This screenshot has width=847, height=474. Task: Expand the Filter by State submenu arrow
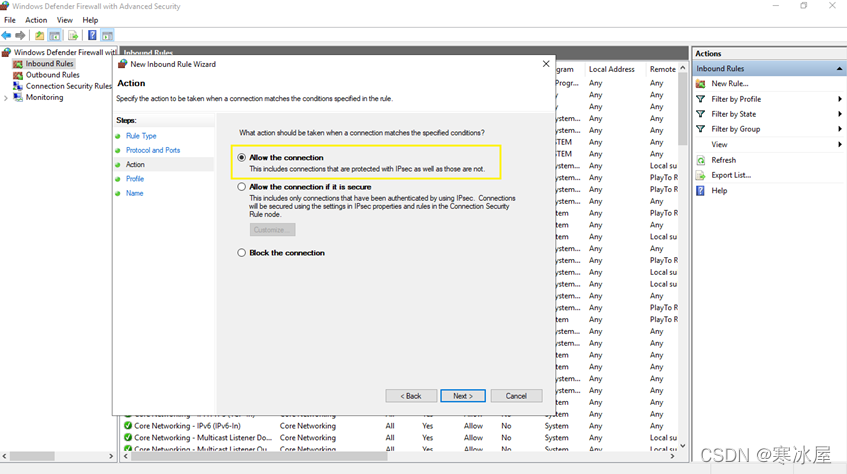pyautogui.click(x=840, y=114)
